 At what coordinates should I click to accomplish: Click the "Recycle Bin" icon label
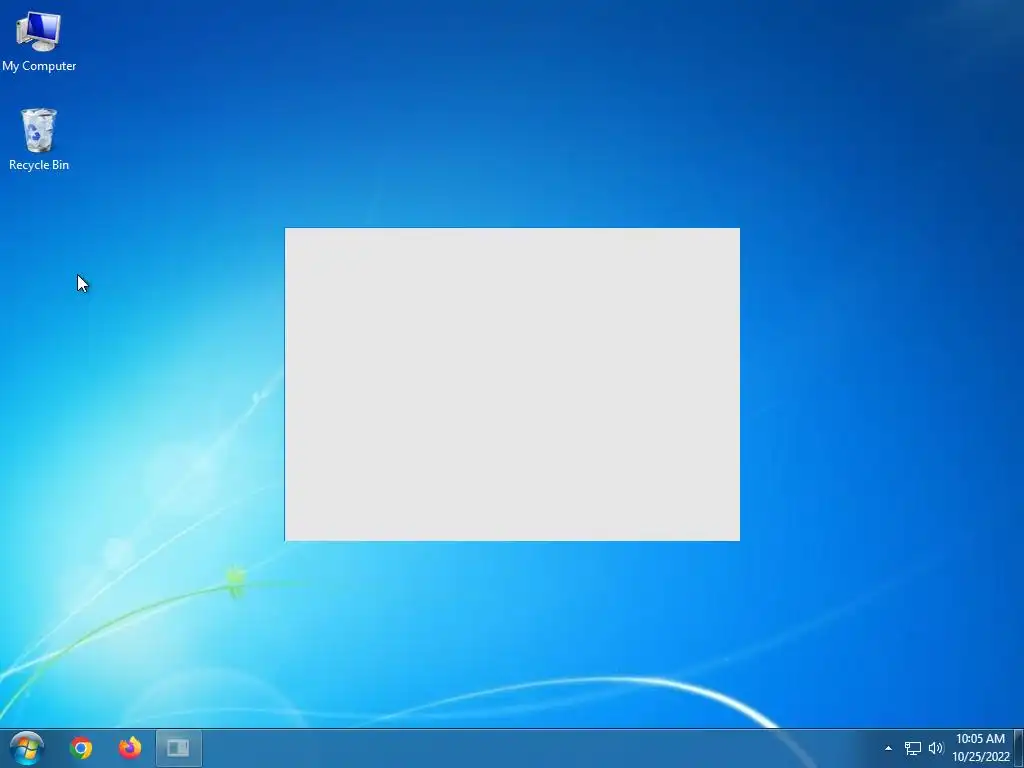39,165
